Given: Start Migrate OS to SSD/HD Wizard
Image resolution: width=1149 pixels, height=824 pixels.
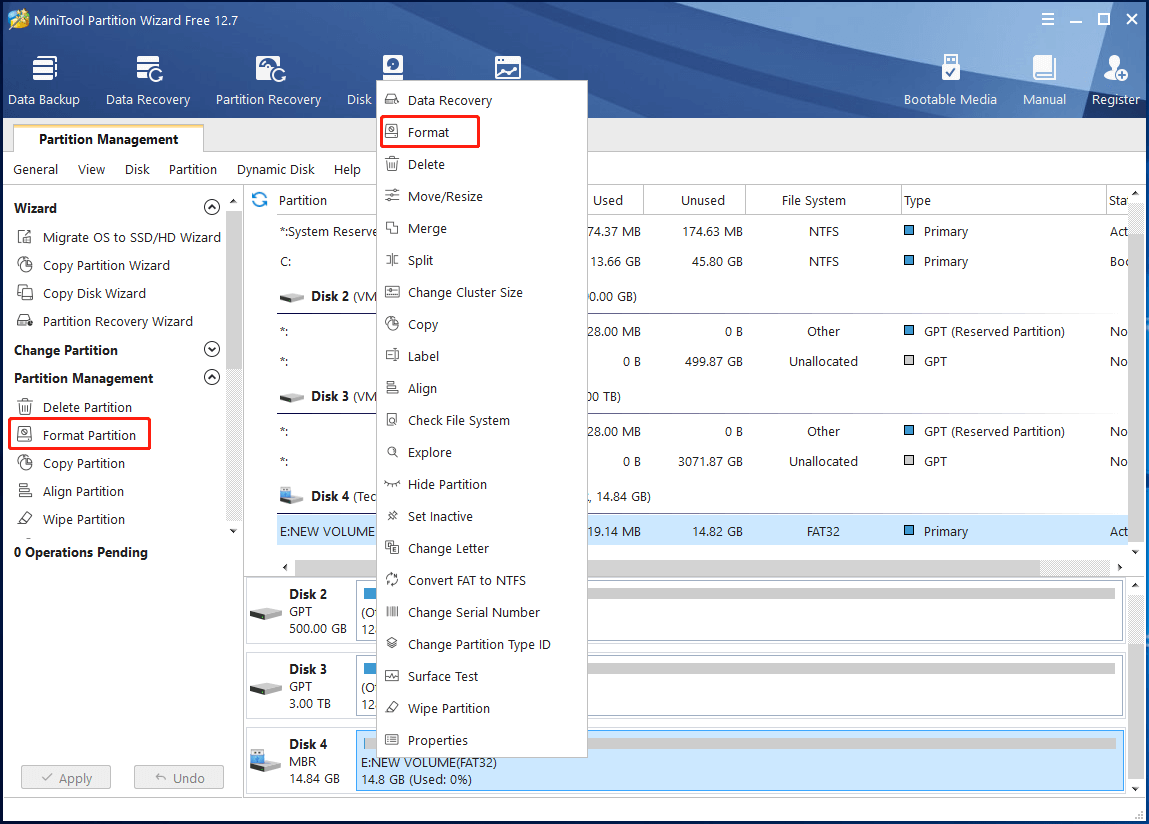Looking at the screenshot, I should (x=118, y=238).
